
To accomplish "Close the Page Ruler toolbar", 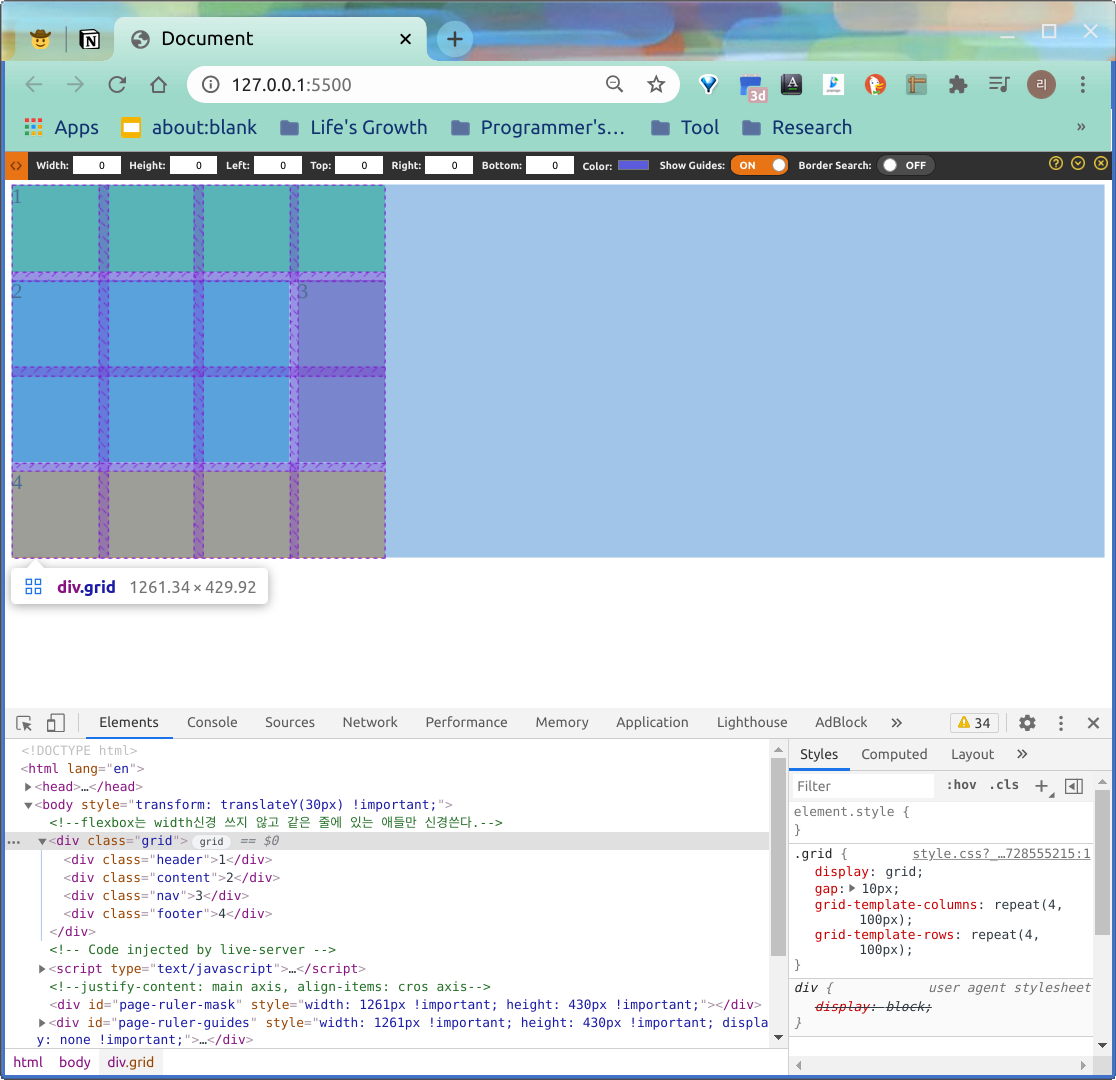I will [x=1100, y=163].
